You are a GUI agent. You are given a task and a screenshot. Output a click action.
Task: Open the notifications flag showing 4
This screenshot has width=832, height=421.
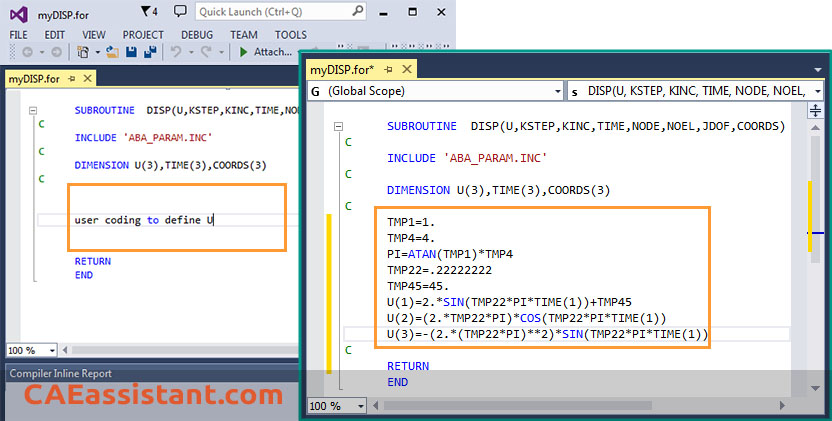click(149, 11)
